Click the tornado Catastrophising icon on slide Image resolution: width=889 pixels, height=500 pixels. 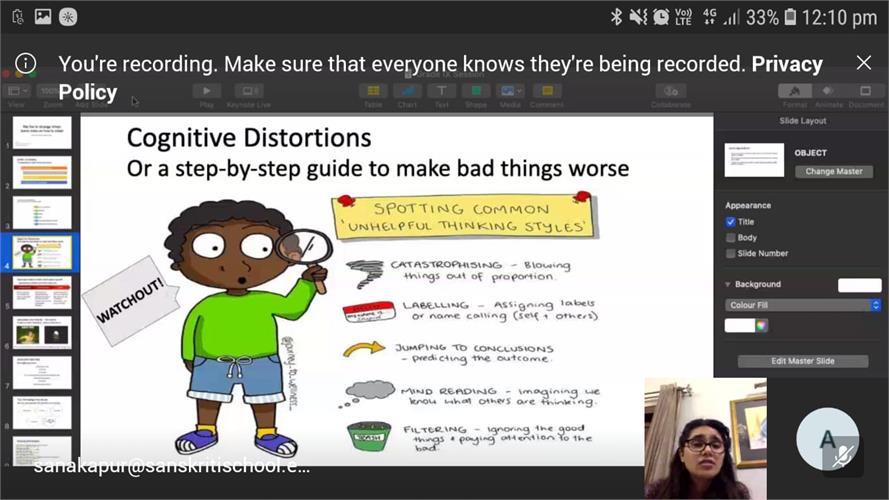(366, 273)
